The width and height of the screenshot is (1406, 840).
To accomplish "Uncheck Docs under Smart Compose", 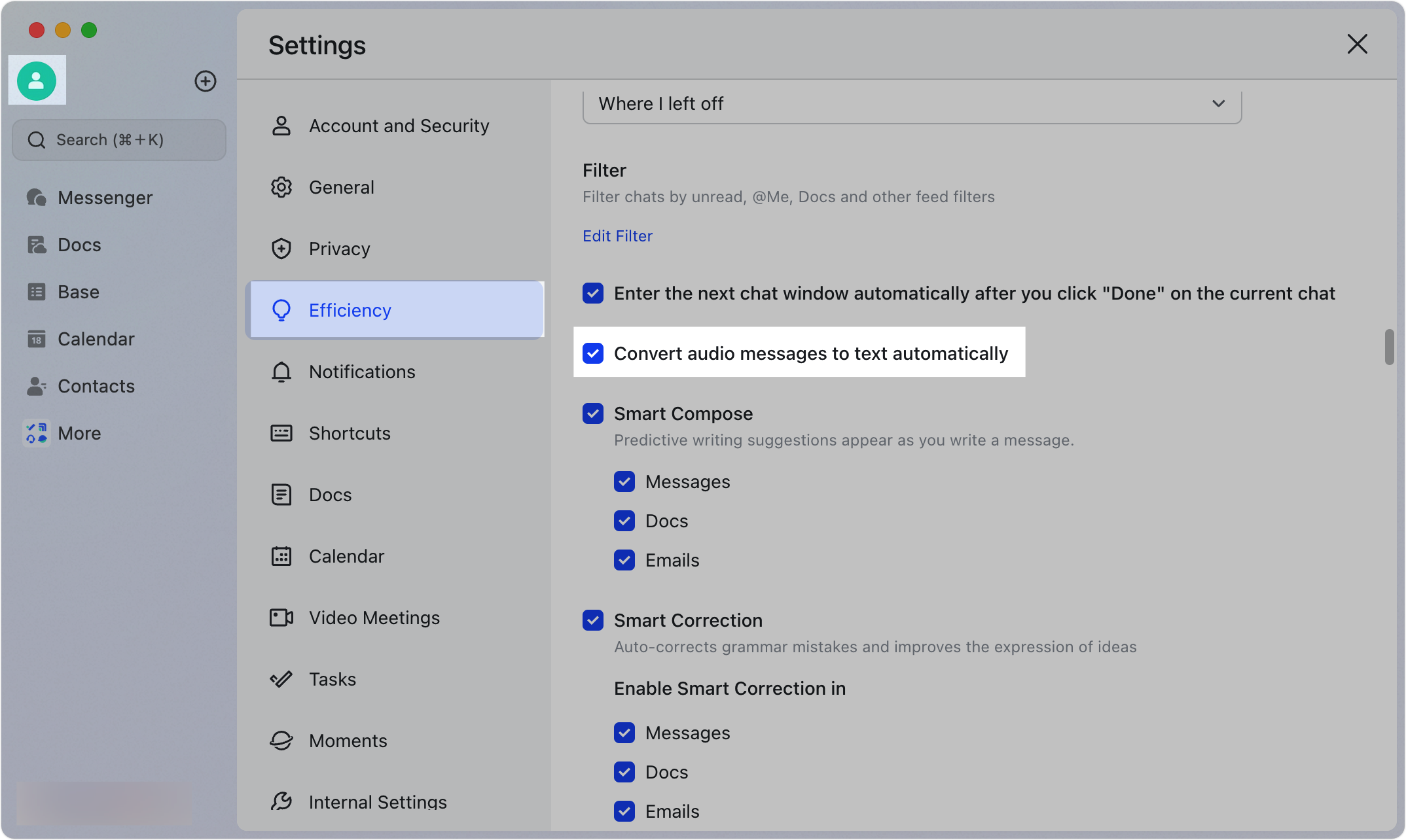I will (624, 521).
